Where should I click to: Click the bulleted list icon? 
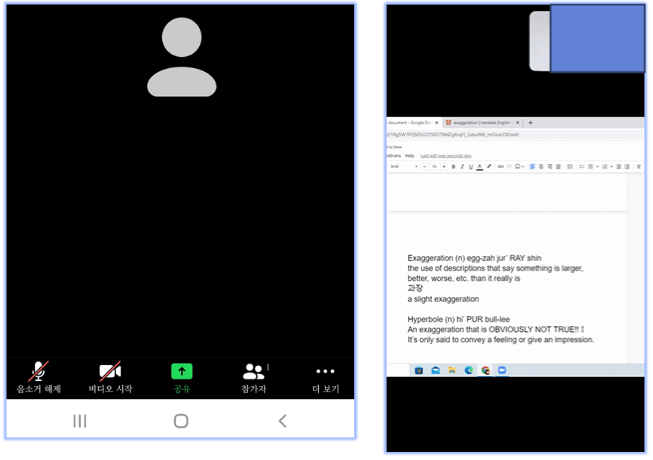(x=591, y=167)
